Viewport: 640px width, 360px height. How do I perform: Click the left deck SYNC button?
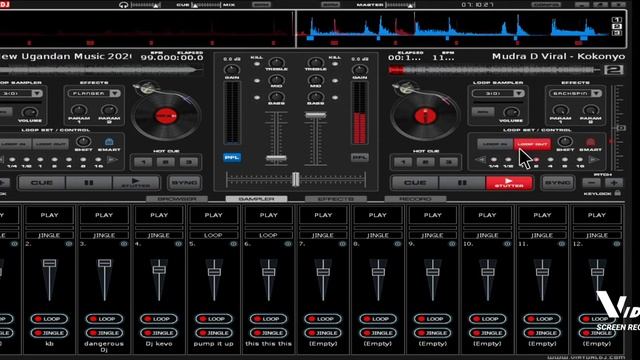[x=184, y=183]
